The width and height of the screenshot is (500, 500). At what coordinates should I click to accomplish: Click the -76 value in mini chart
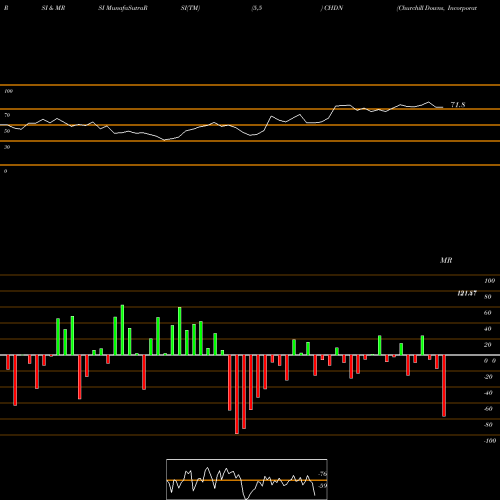tap(323, 474)
